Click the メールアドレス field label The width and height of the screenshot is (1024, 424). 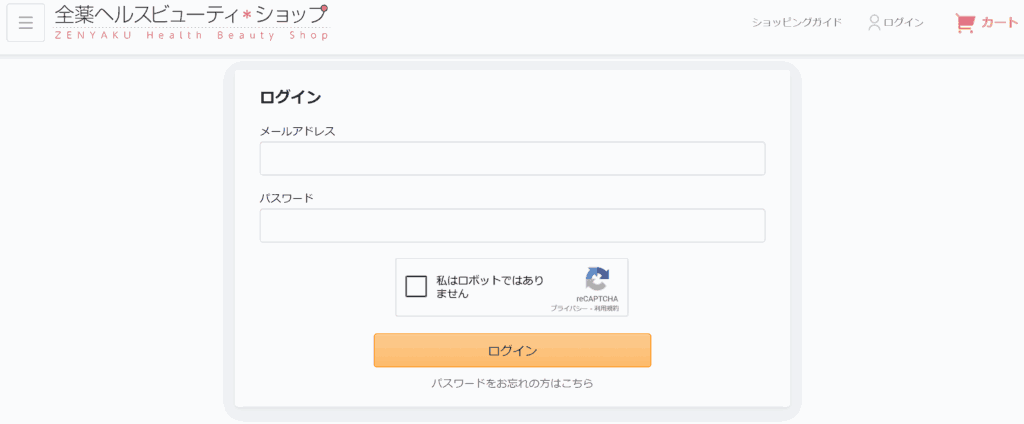click(x=298, y=131)
